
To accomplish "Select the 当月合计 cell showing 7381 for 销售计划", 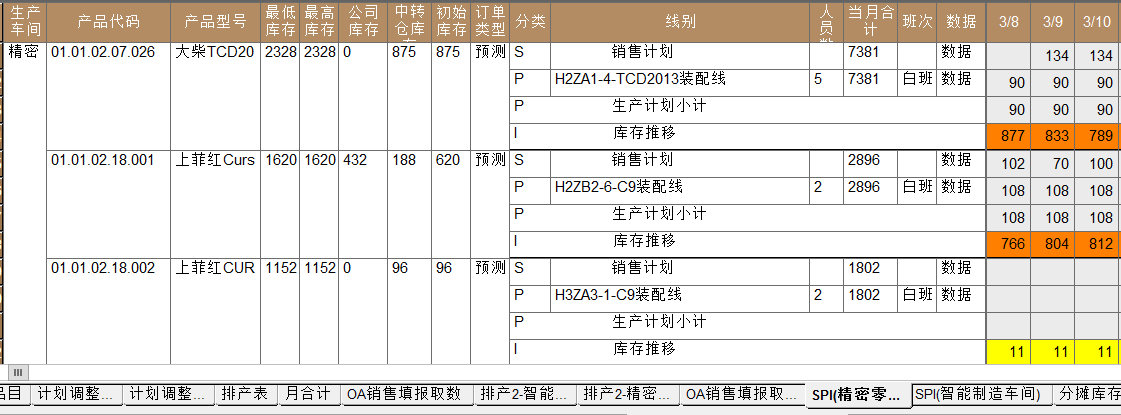I will pyautogui.click(x=868, y=53).
